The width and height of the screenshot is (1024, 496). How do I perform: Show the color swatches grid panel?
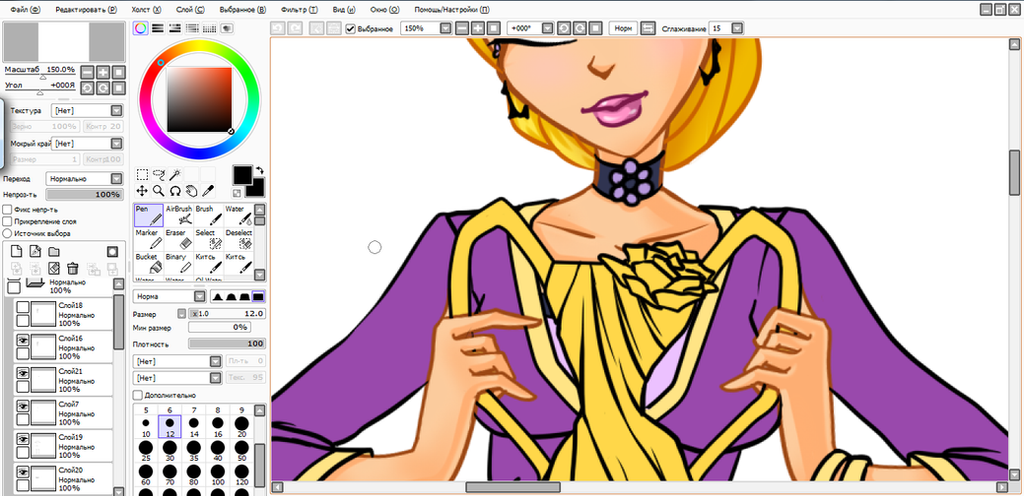tap(210, 28)
